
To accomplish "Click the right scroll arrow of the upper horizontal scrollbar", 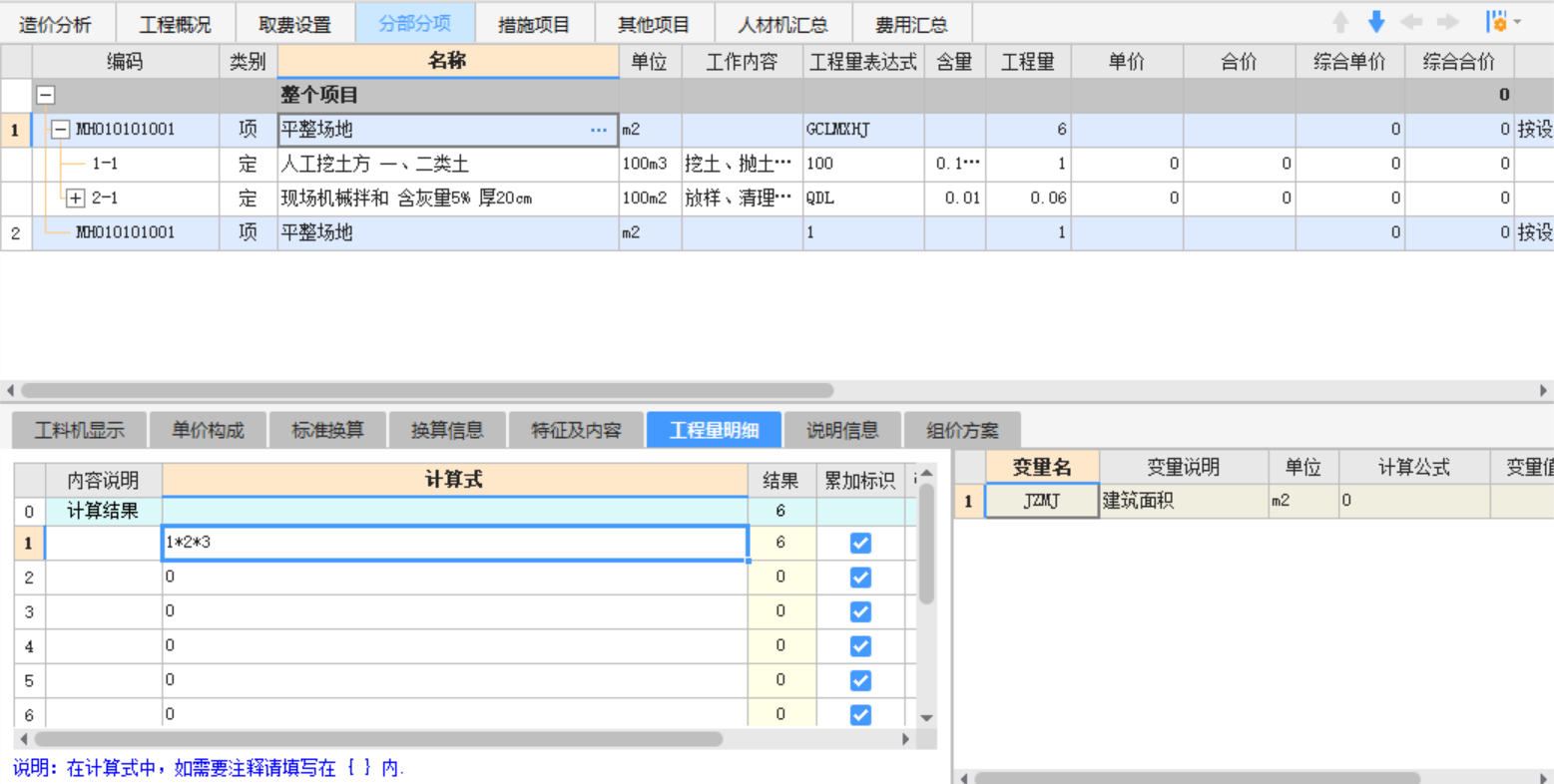I will click(x=1543, y=390).
